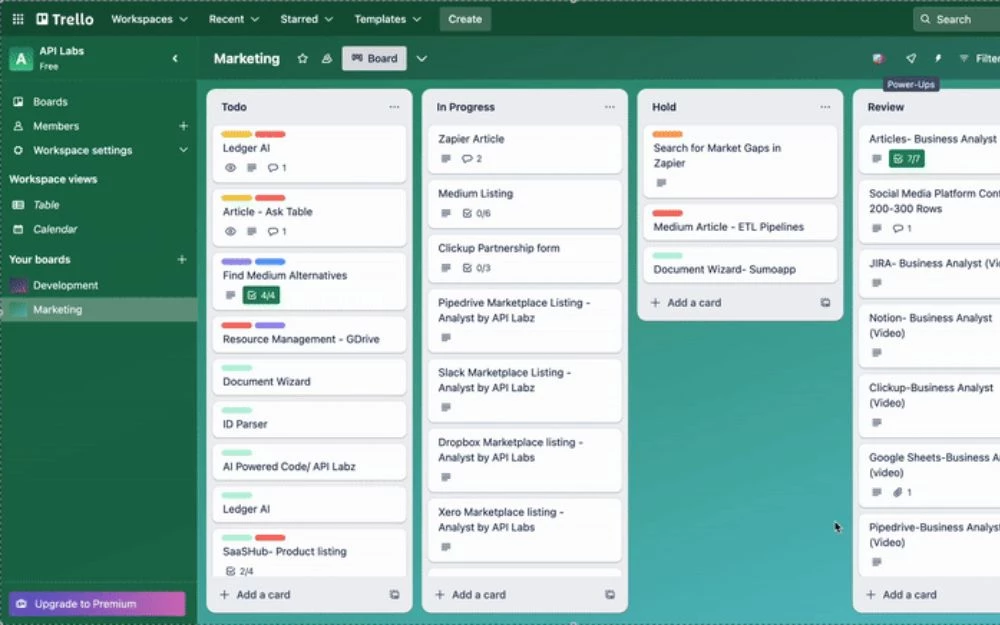Viewport: 1000px width, 625px height.
Task: Open the Xero Marketplace listing card
Action: click(x=525, y=530)
